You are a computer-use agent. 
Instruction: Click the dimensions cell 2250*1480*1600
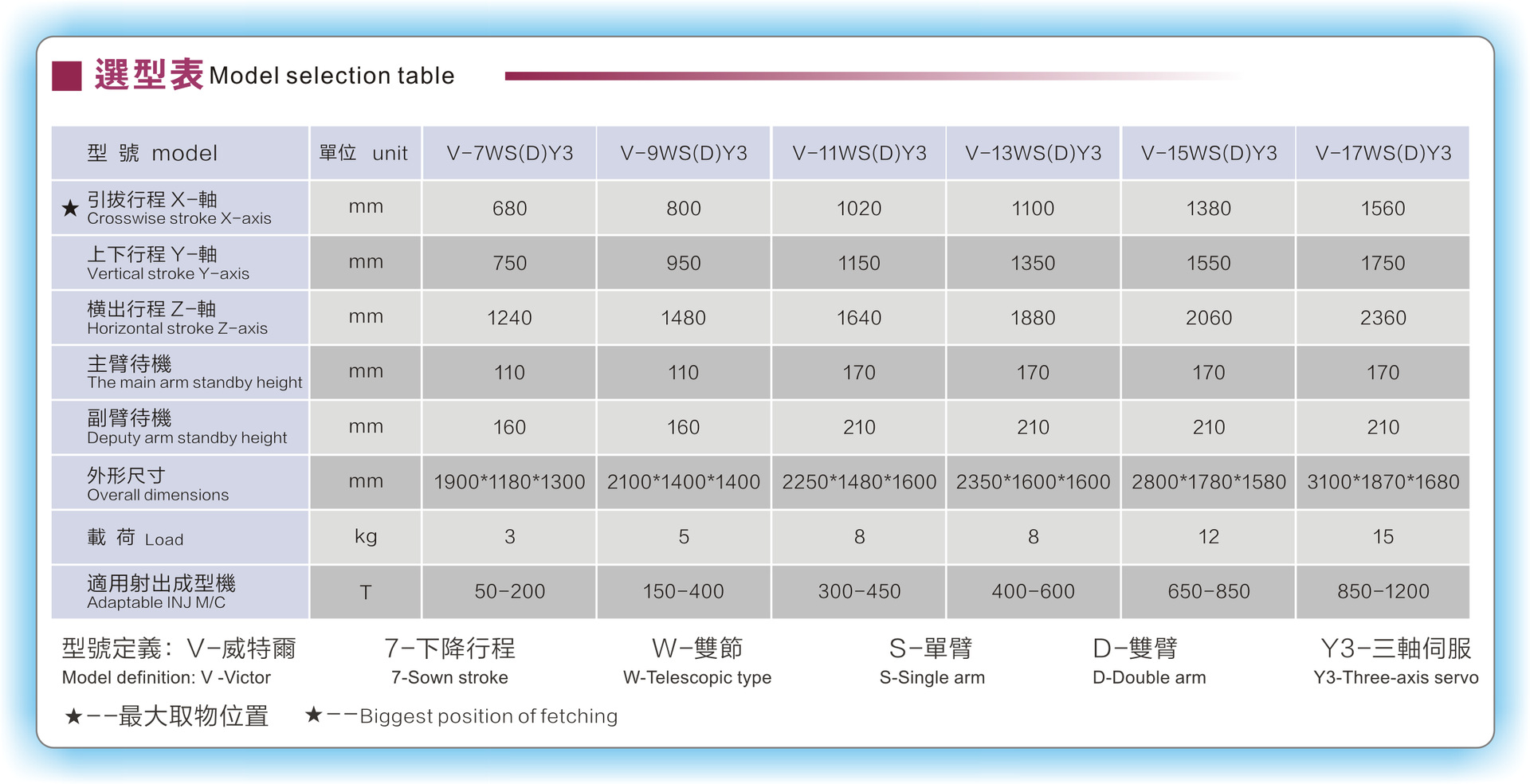pos(859,482)
